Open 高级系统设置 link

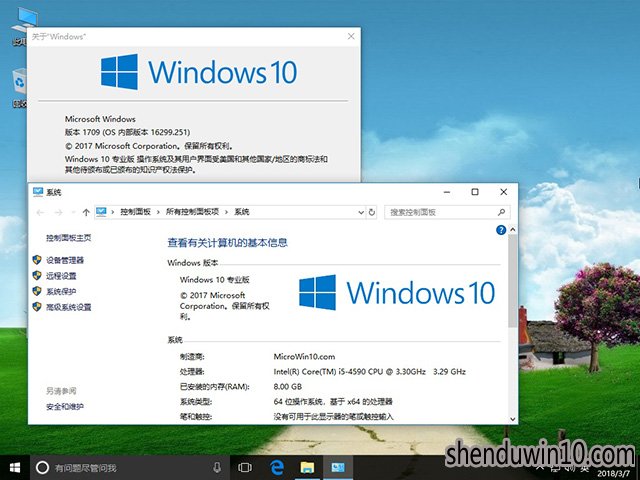click(x=69, y=307)
